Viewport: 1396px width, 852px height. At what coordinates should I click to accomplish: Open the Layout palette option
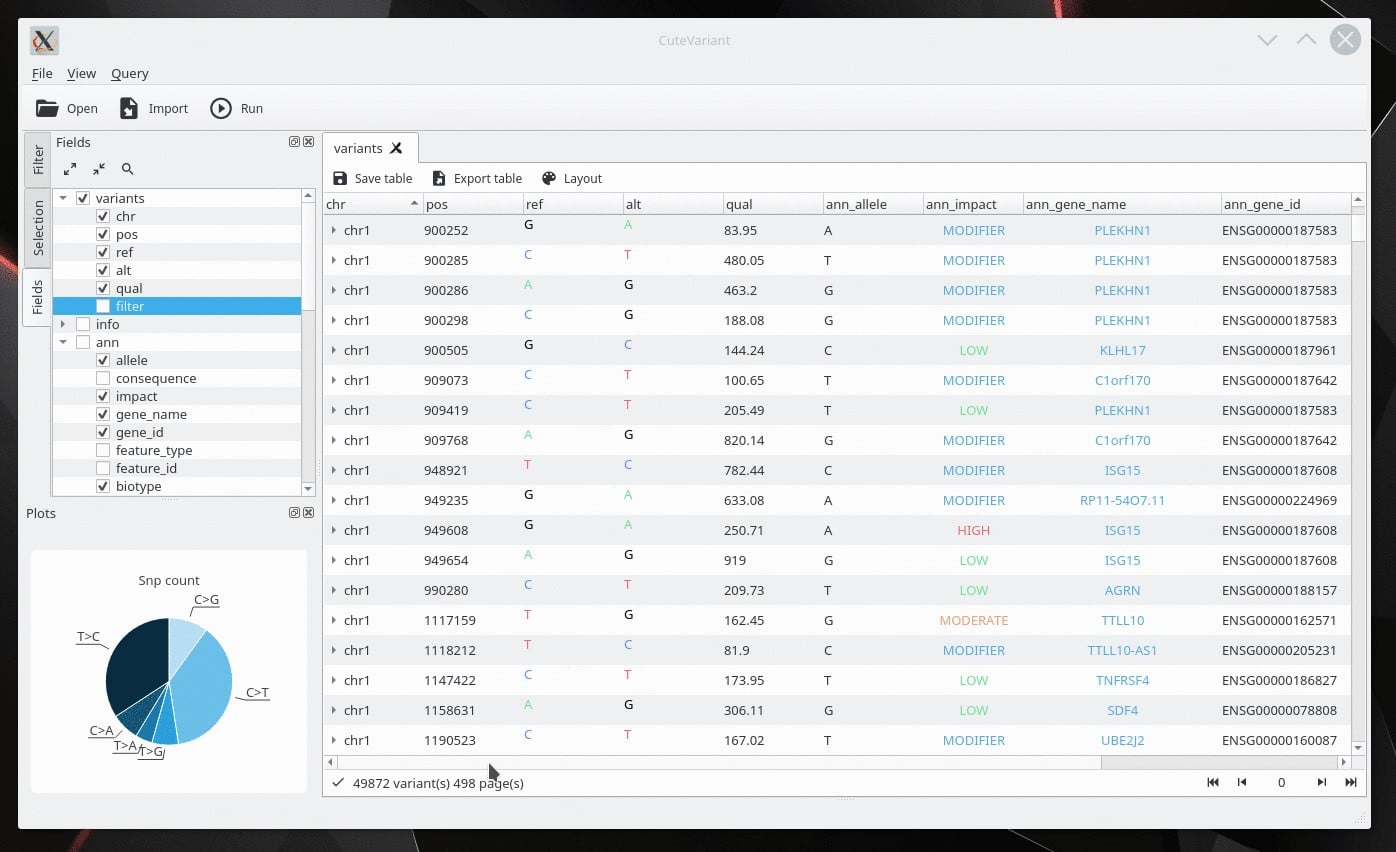pos(572,178)
